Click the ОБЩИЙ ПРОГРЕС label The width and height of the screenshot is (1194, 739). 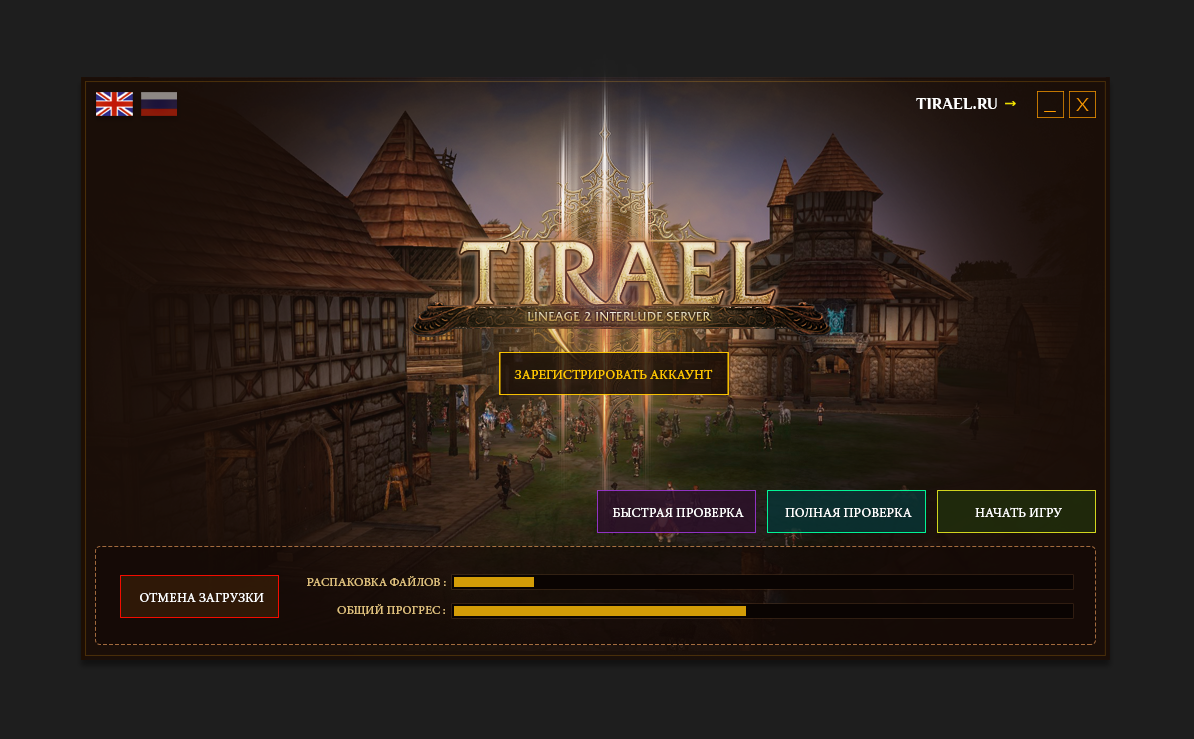[x=391, y=610]
